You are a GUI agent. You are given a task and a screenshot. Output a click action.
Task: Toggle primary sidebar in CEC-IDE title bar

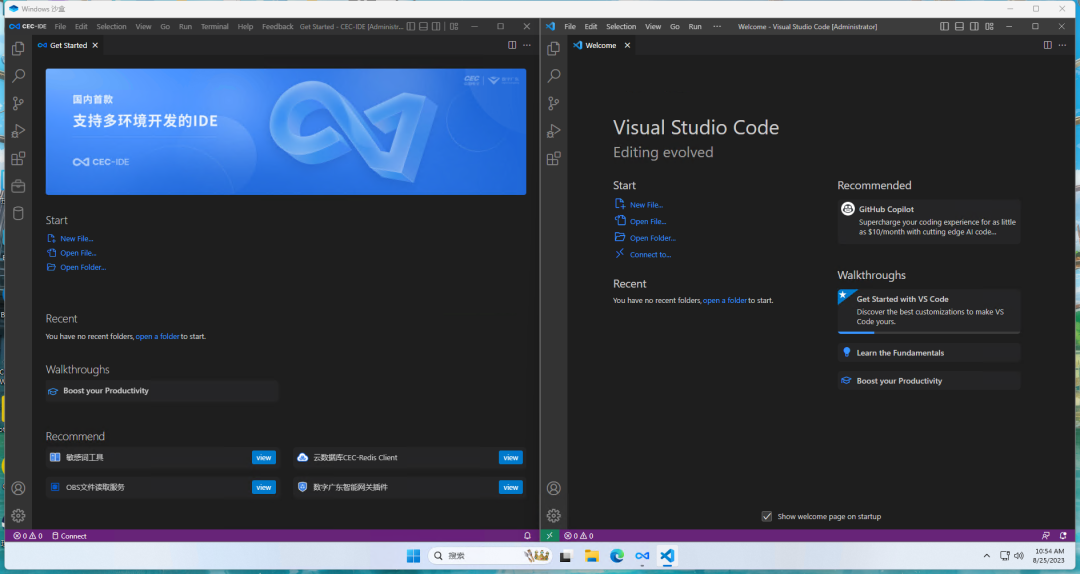[411, 26]
